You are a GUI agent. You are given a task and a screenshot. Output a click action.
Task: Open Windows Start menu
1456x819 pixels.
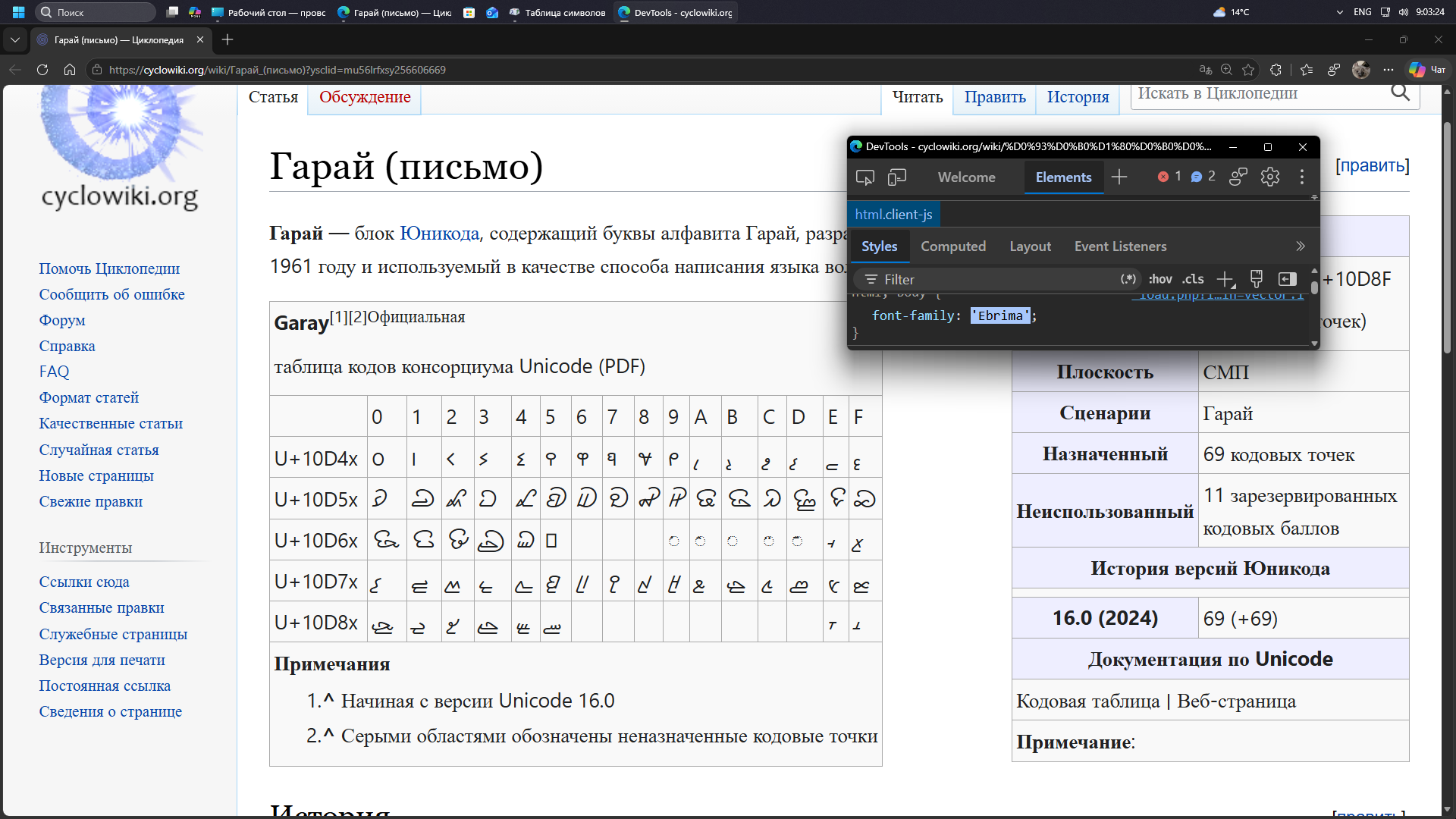point(19,12)
